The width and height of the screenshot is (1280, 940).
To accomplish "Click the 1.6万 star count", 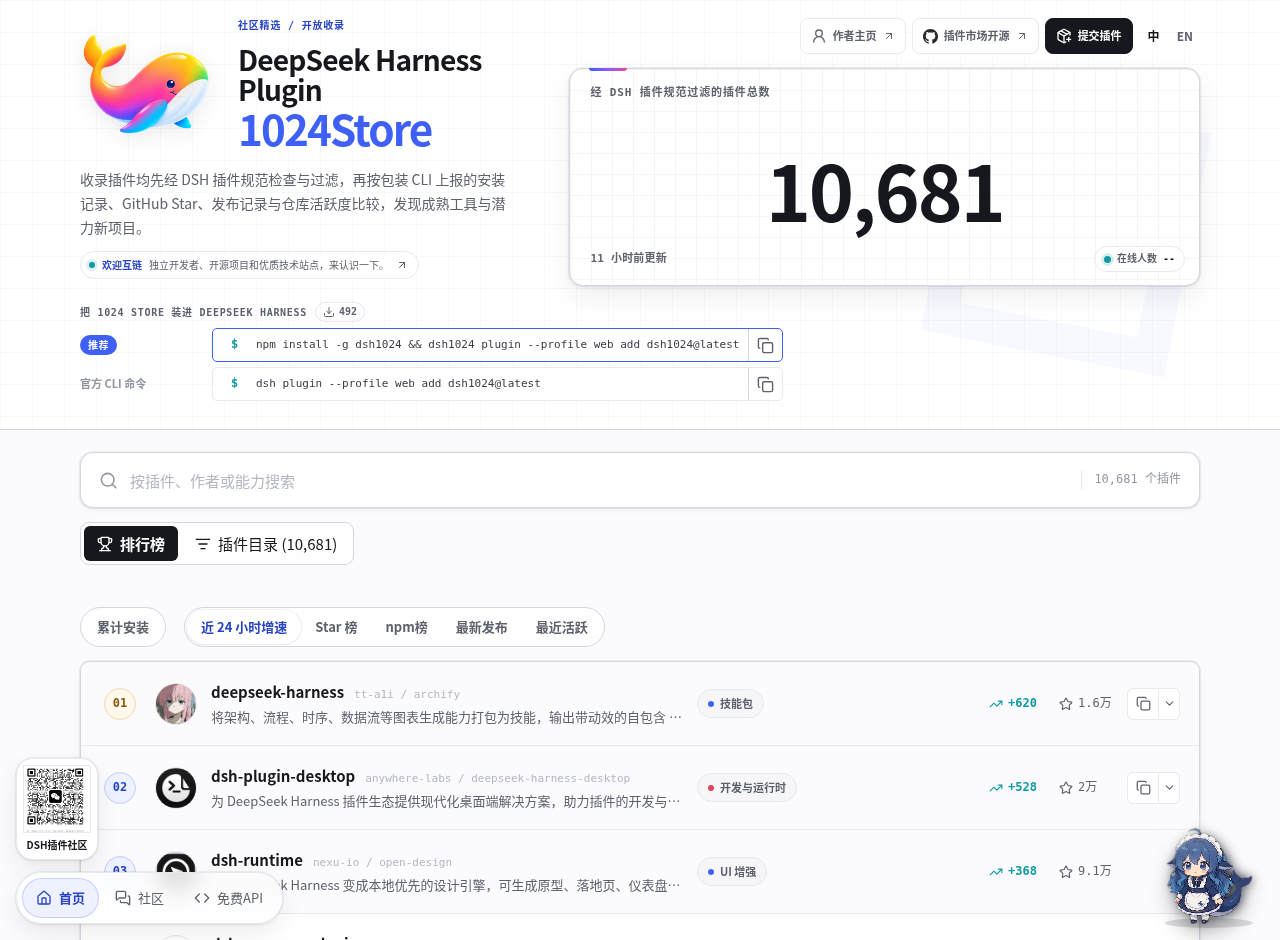I will click(x=1085, y=703).
